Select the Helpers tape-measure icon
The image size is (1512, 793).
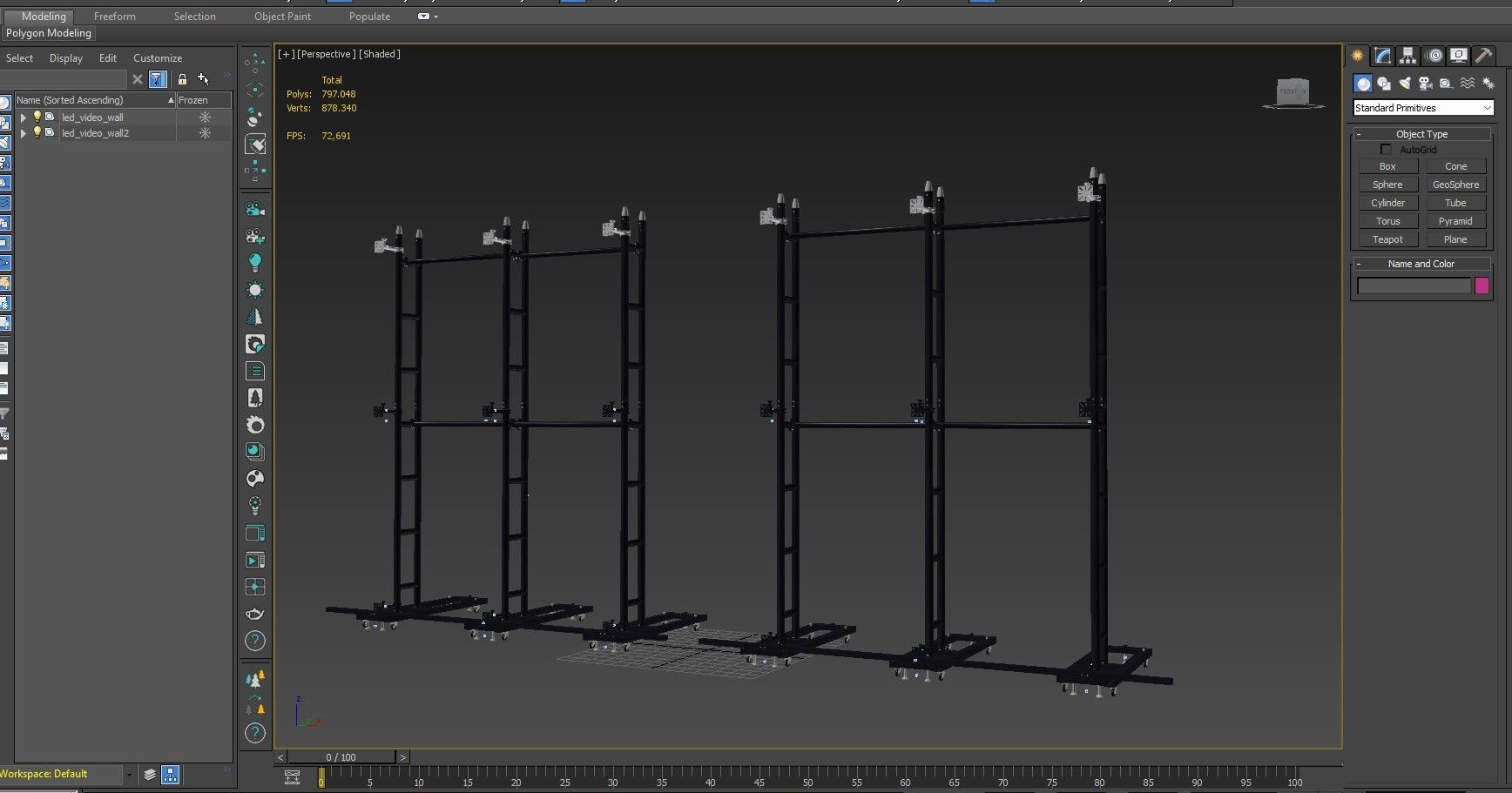(x=1446, y=84)
